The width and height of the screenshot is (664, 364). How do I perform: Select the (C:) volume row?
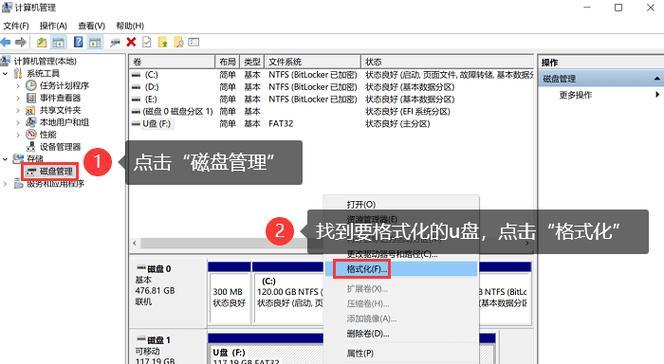pyautogui.click(x=331, y=75)
